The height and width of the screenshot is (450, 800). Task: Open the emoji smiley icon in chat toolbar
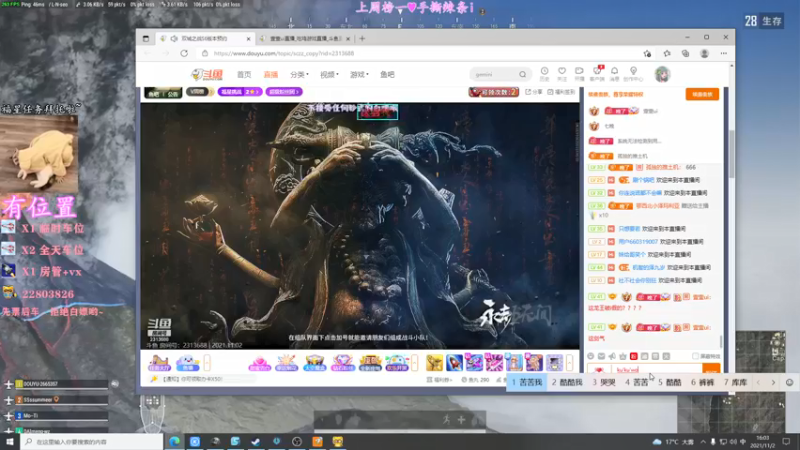coord(590,356)
